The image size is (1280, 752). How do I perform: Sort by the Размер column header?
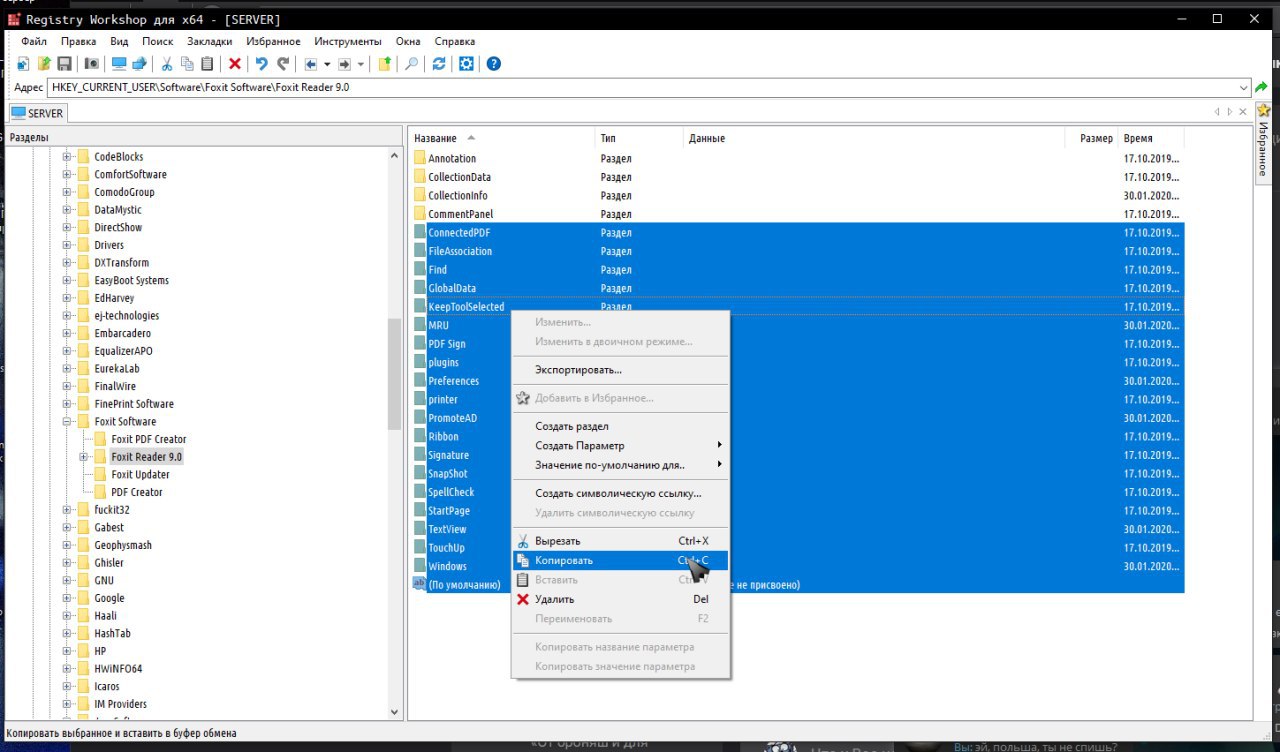point(1090,138)
